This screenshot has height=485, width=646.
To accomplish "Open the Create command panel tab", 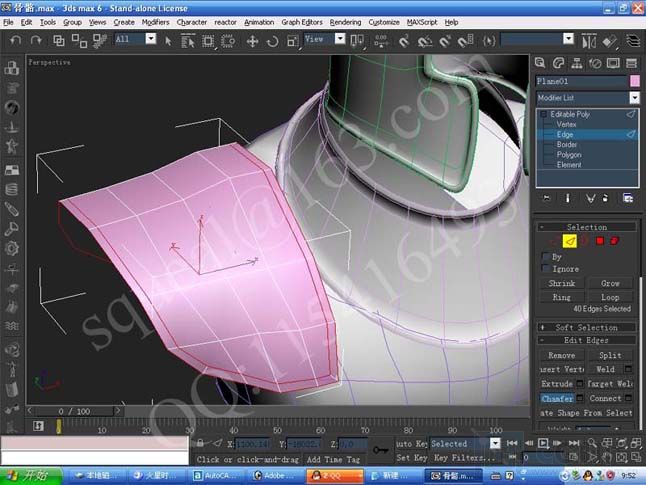I will (540, 63).
